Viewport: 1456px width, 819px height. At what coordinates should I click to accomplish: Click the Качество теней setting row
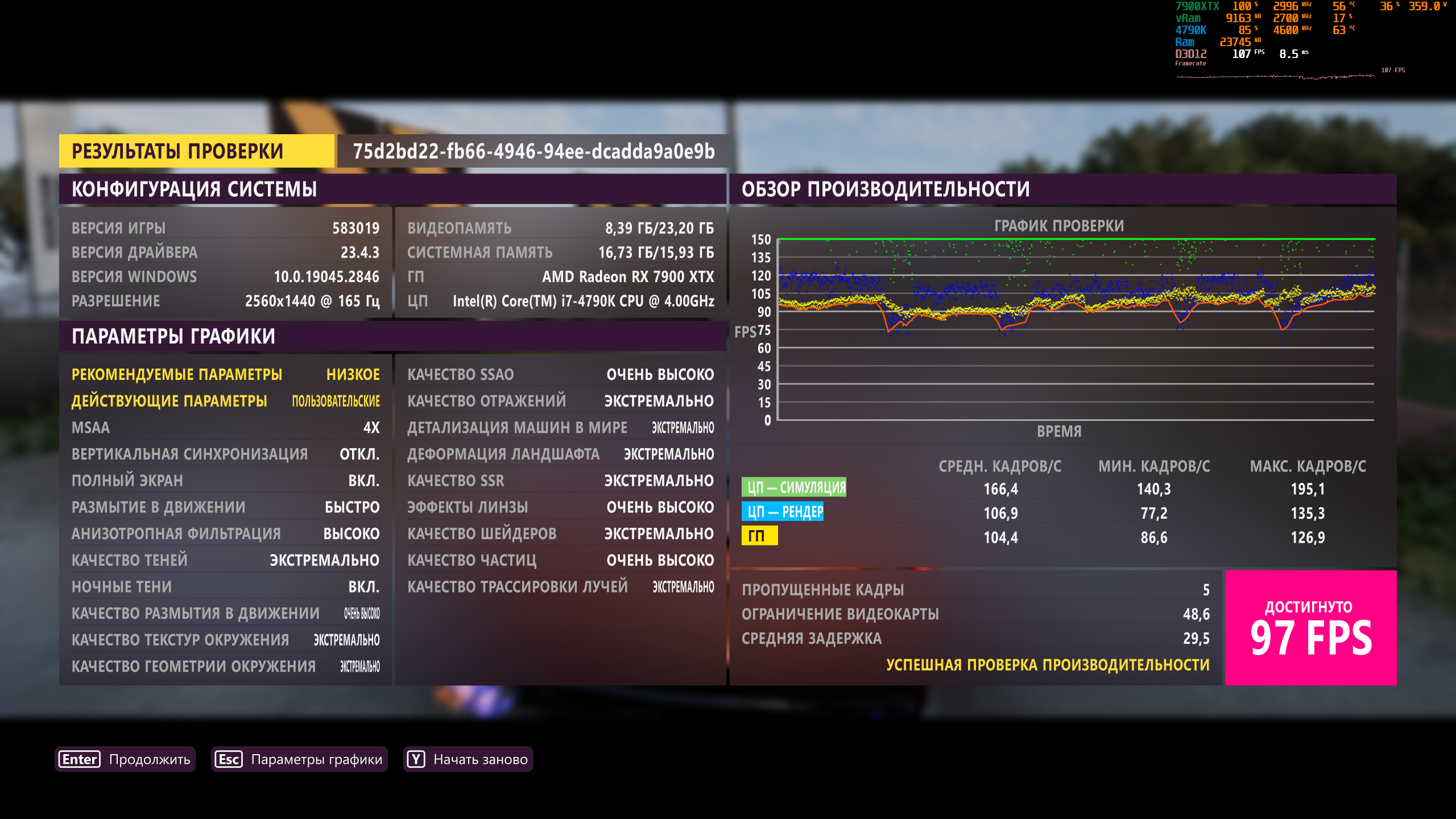[x=225, y=560]
